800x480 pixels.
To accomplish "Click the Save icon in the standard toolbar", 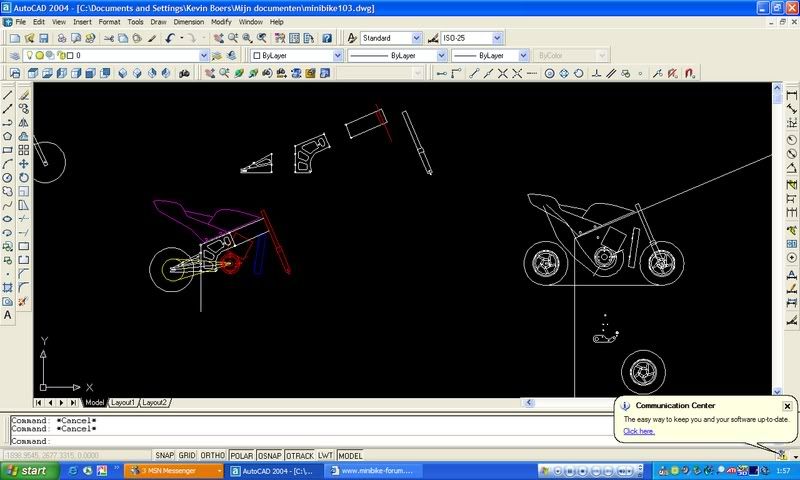I will pyautogui.click(x=46, y=38).
